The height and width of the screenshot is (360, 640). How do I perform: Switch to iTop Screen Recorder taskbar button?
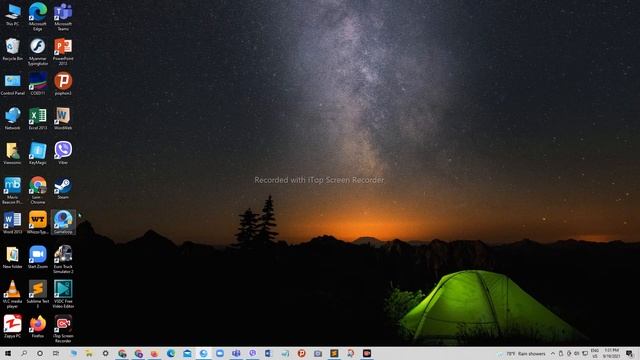pyautogui.click(x=367, y=353)
